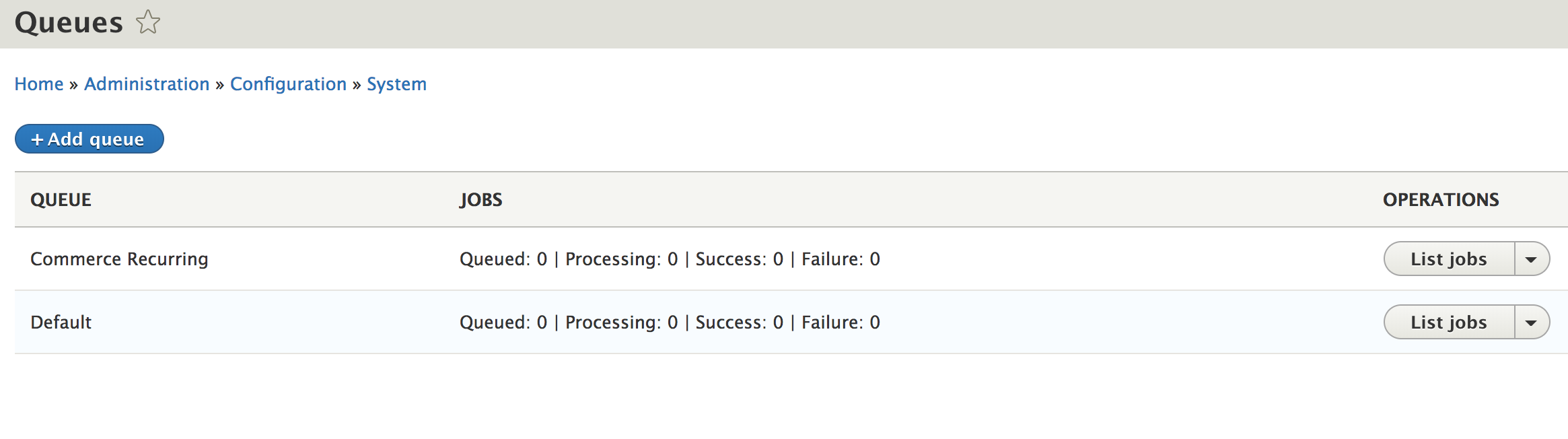Click the OPERATIONS column header
This screenshot has height=439, width=1568.
(1441, 199)
